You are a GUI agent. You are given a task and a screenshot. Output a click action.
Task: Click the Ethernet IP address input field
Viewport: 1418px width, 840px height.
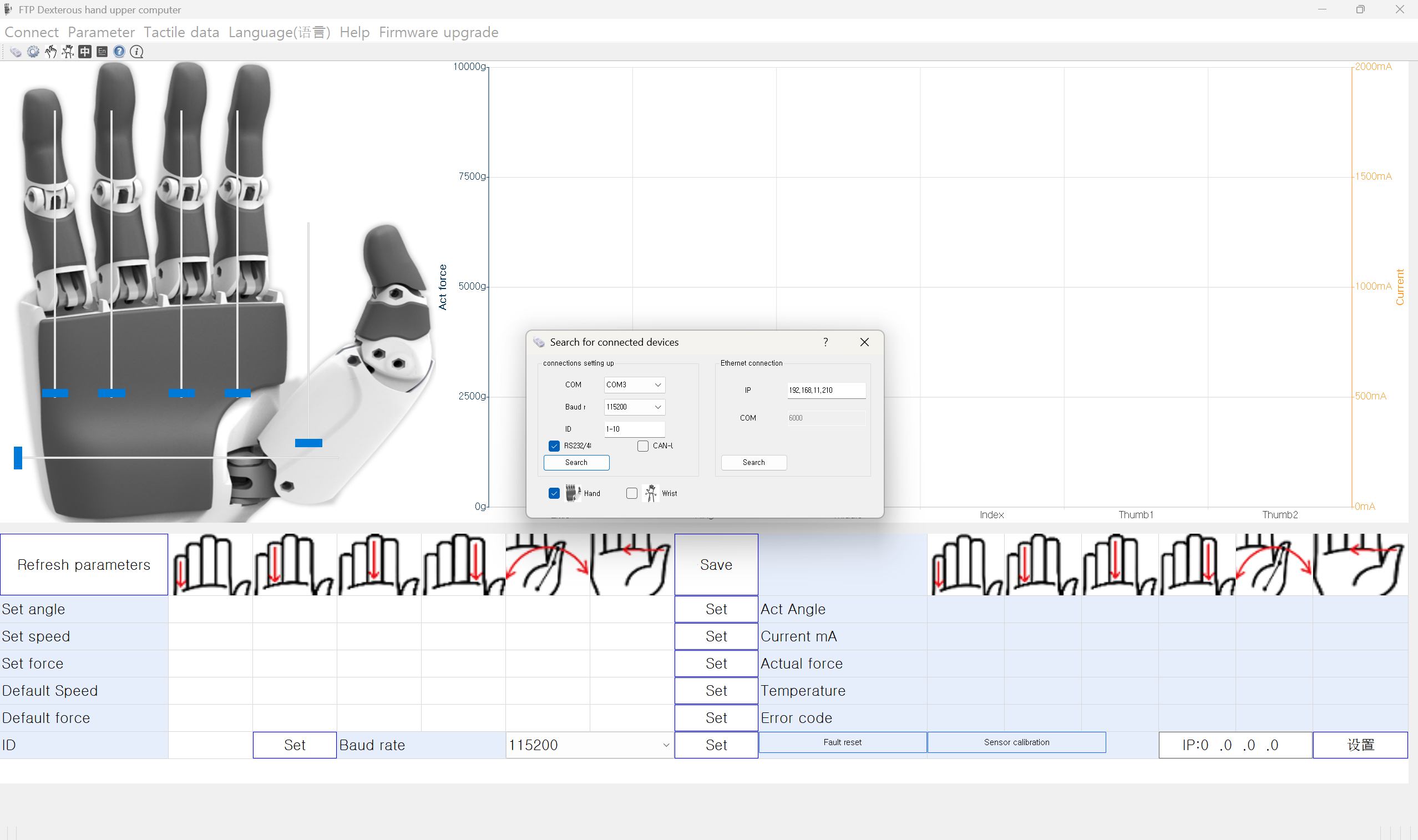[x=826, y=391]
